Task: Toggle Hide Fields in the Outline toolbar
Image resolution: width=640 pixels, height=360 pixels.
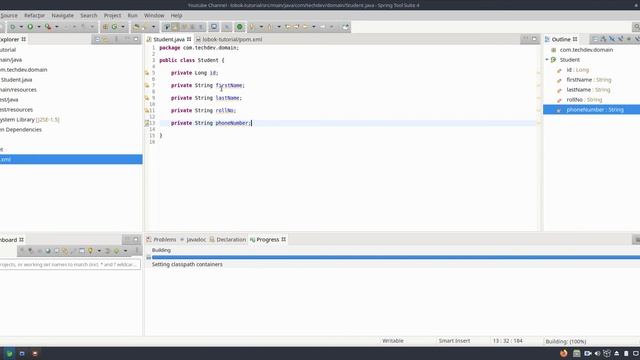Action: (x=612, y=39)
